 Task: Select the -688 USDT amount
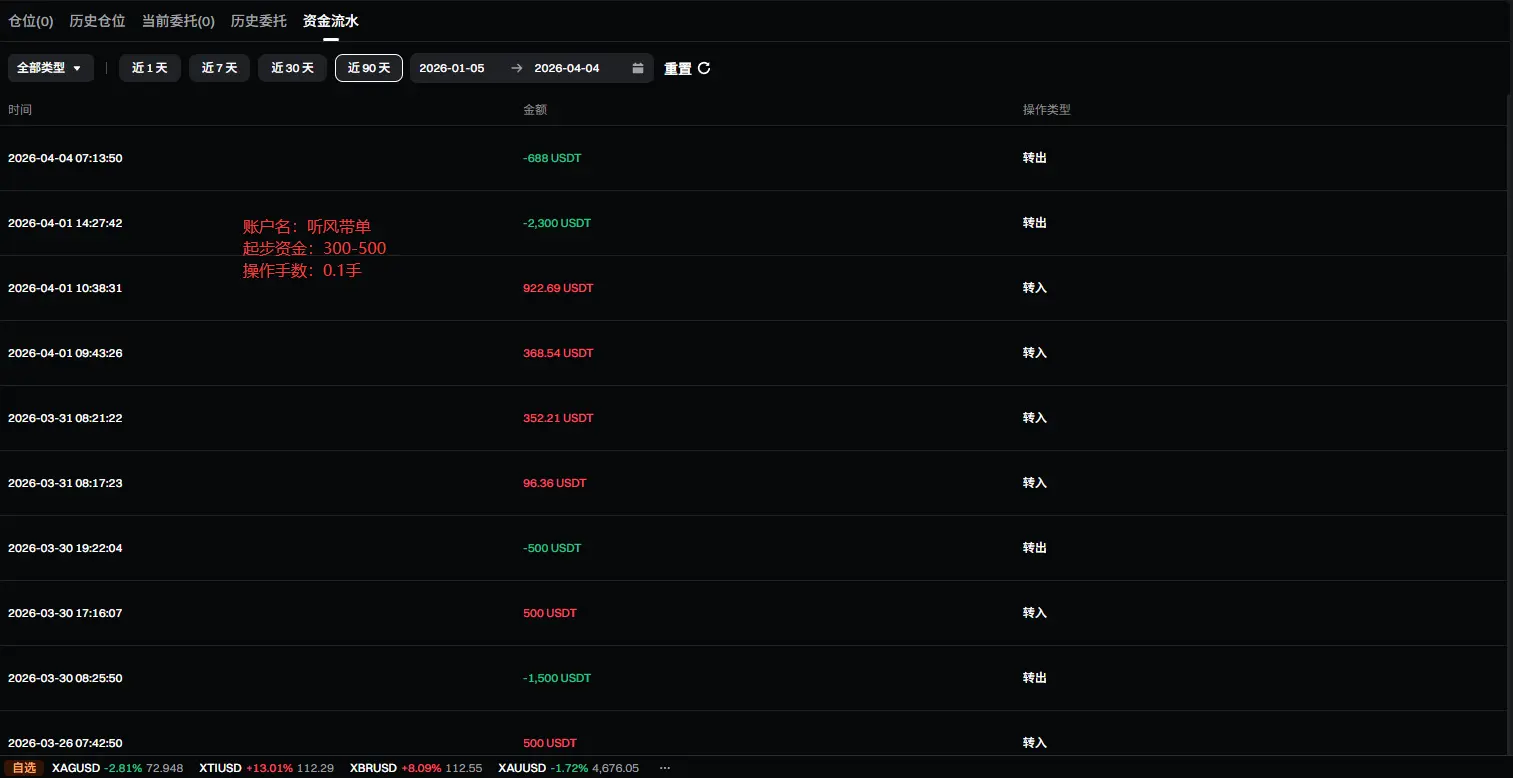tap(552, 158)
